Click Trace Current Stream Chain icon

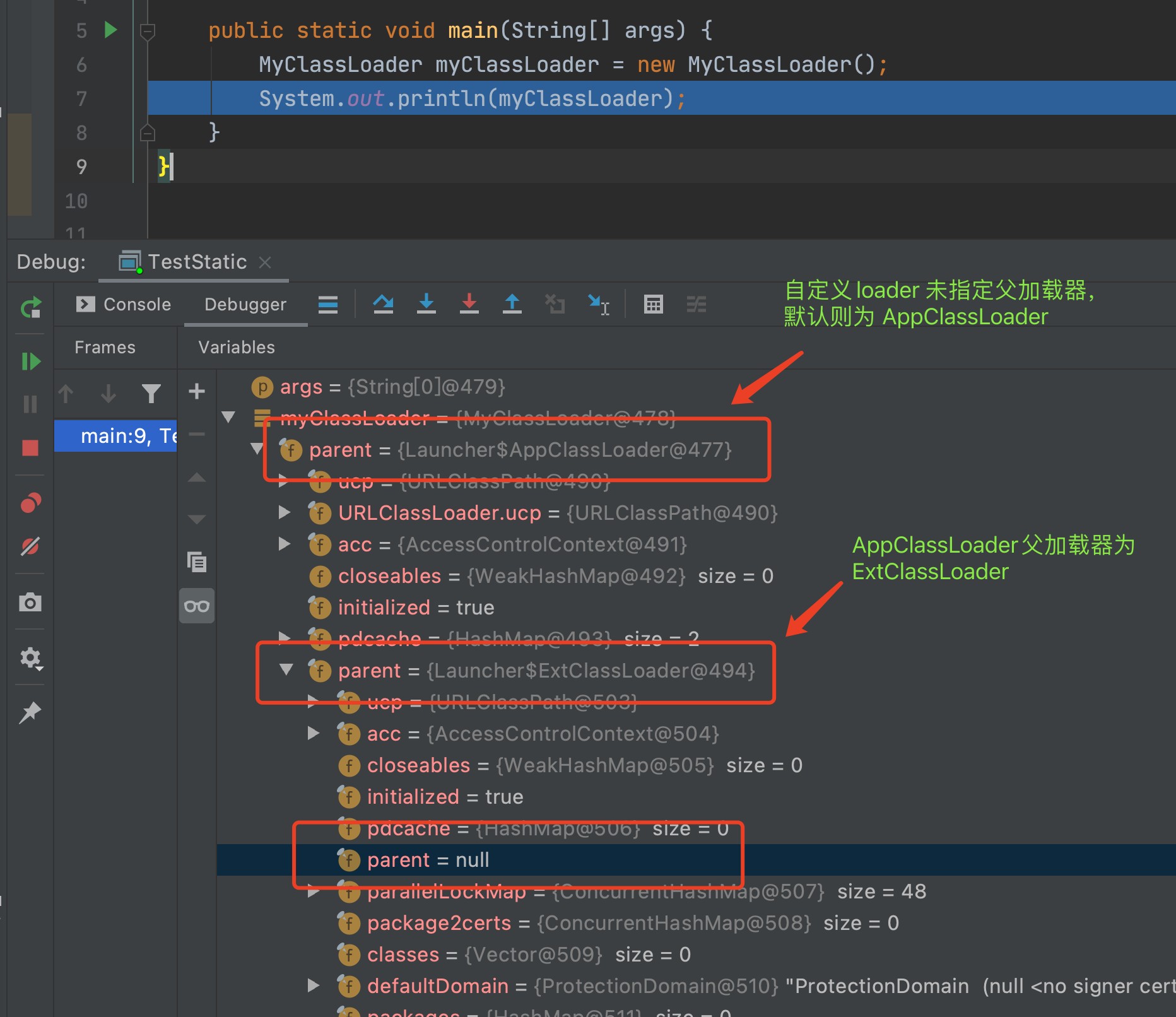697,305
